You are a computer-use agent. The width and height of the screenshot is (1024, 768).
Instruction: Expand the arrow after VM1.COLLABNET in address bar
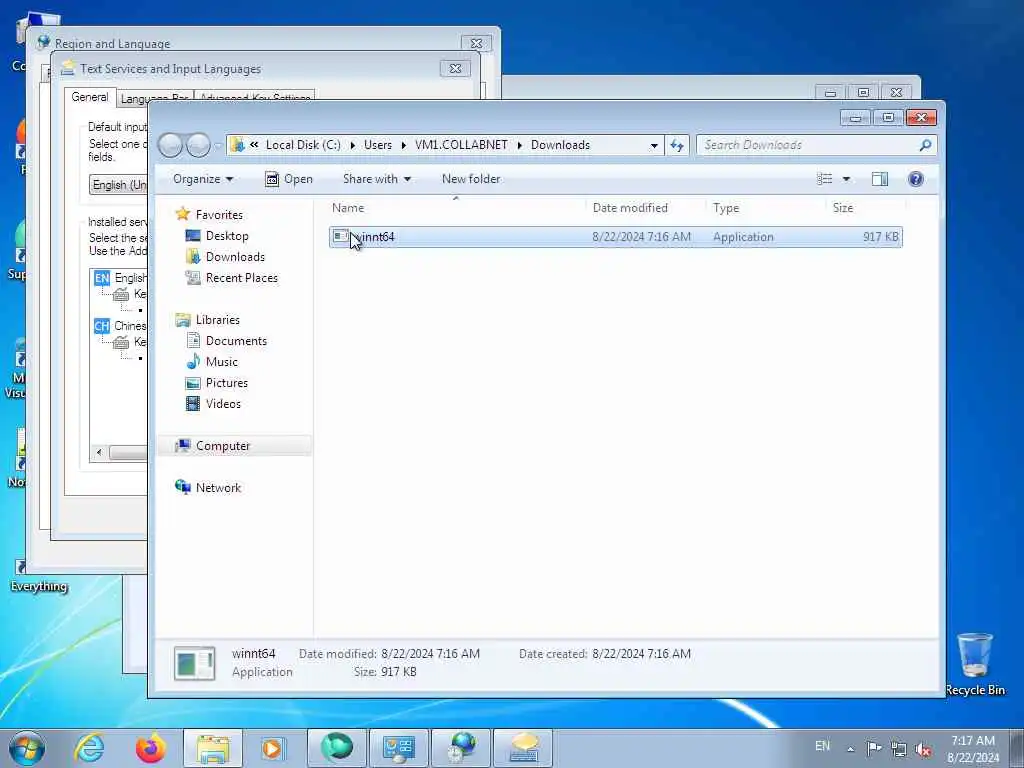[x=520, y=145]
